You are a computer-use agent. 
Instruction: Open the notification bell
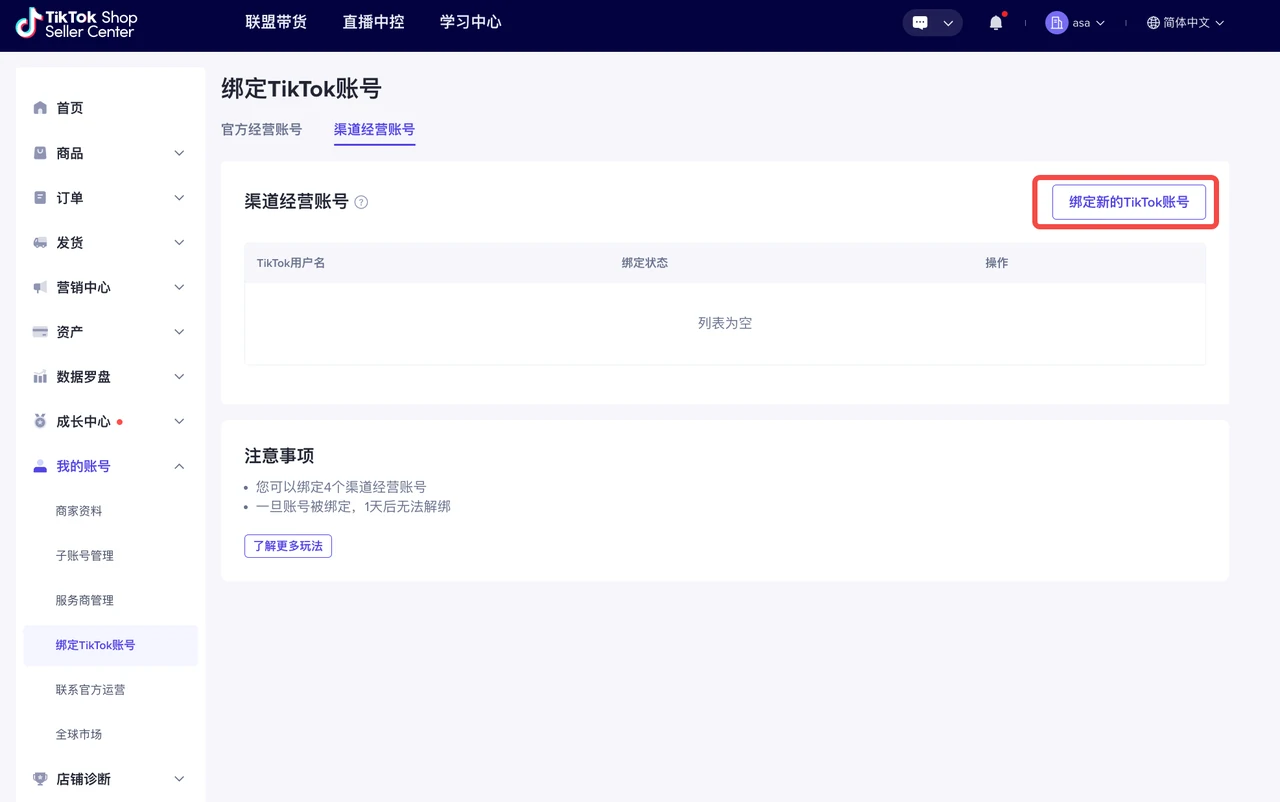click(x=995, y=23)
